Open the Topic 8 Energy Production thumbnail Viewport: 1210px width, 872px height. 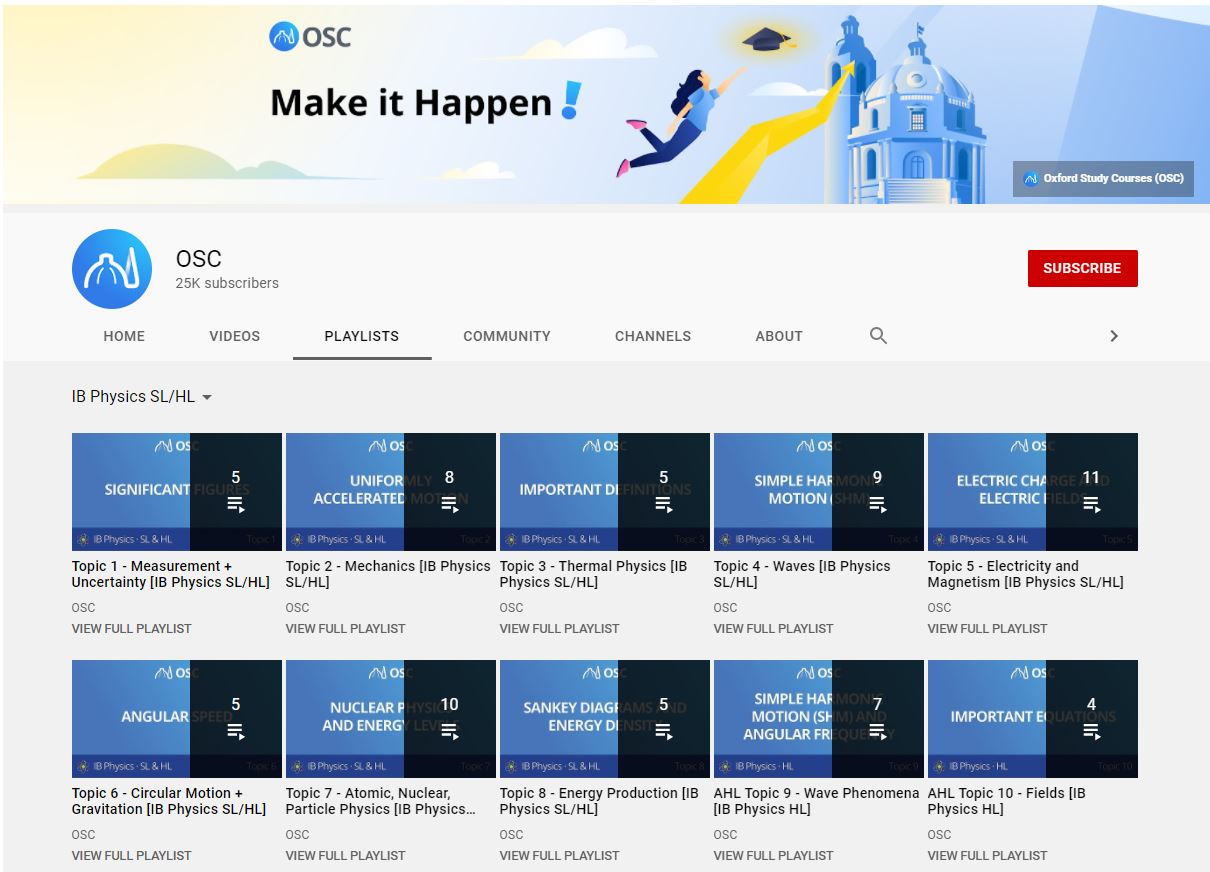(x=603, y=718)
